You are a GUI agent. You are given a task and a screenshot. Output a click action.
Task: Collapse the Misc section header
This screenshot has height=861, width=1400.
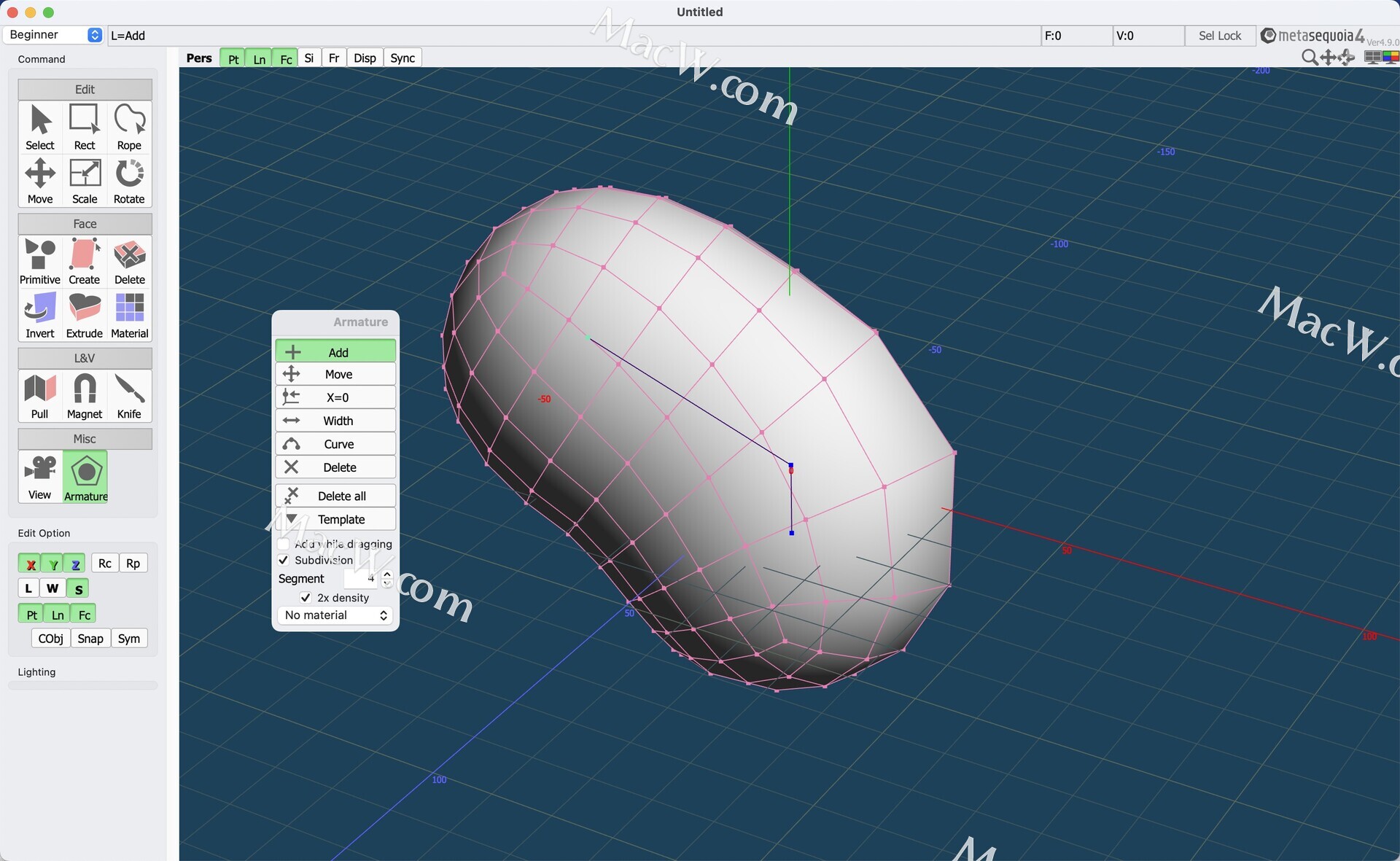pos(85,439)
